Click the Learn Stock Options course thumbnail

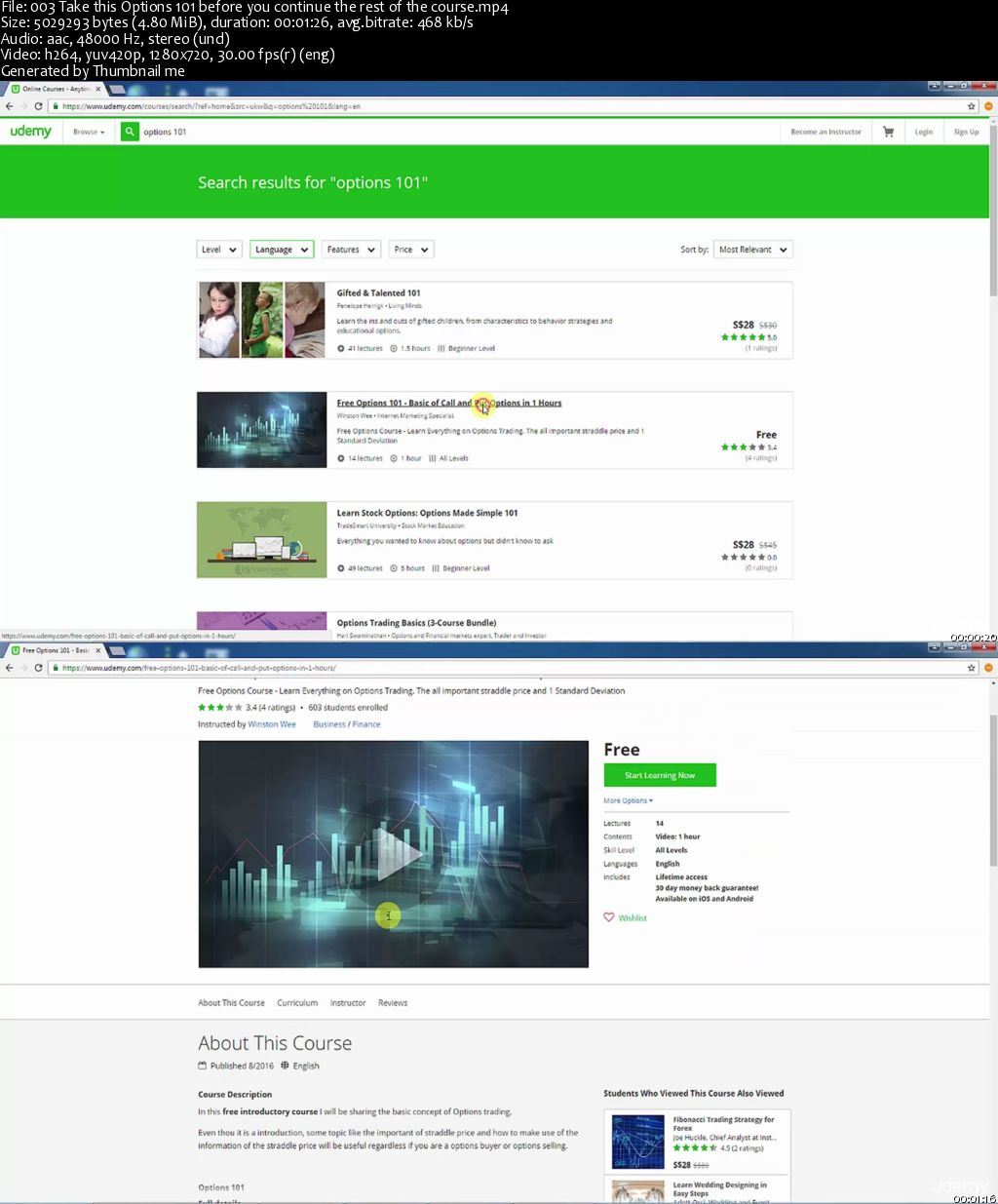point(261,540)
